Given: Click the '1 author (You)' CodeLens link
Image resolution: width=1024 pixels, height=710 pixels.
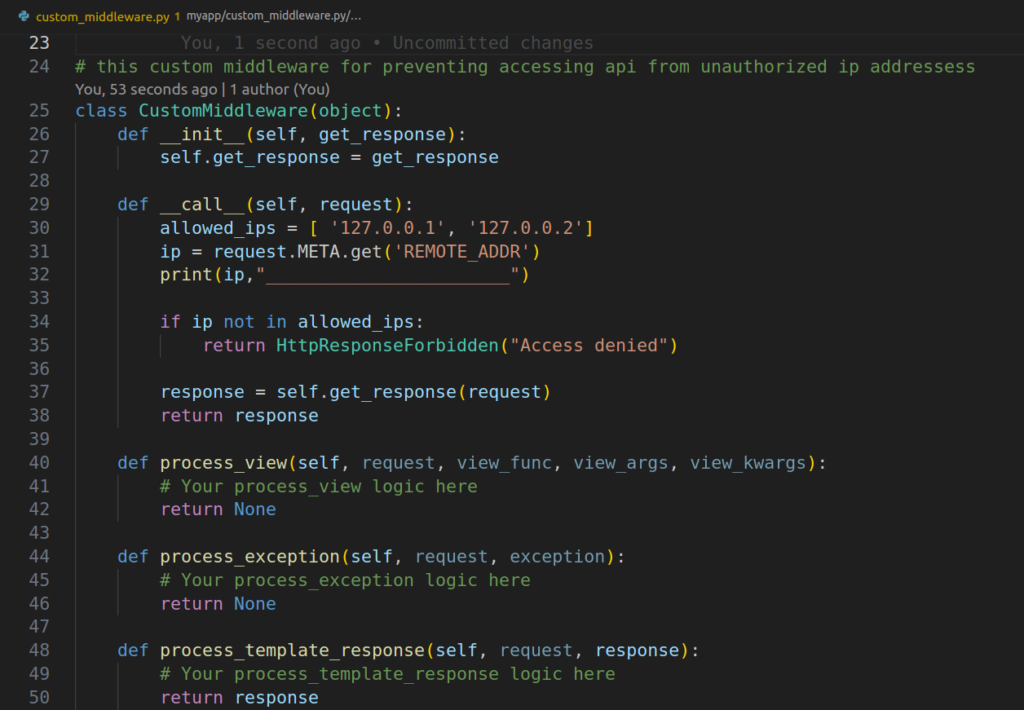Looking at the screenshot, I should [x=280, y=89].
